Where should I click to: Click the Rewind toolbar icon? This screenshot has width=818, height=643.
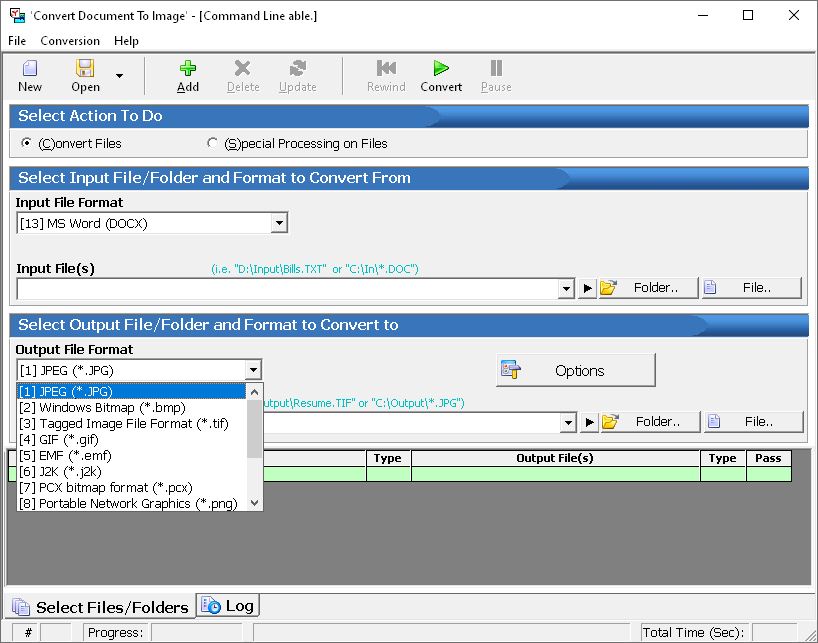tap(386, 68)
